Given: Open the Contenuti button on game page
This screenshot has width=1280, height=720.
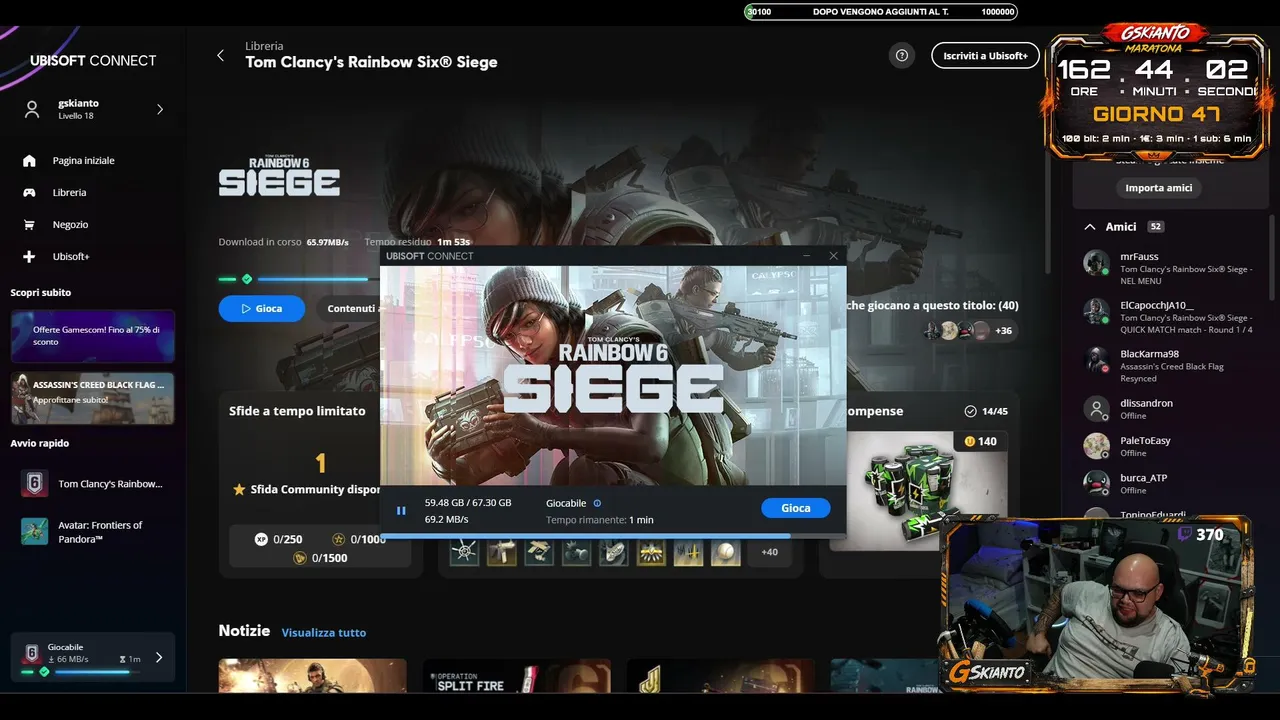Looking at the screenshot, I should (350, 308).
